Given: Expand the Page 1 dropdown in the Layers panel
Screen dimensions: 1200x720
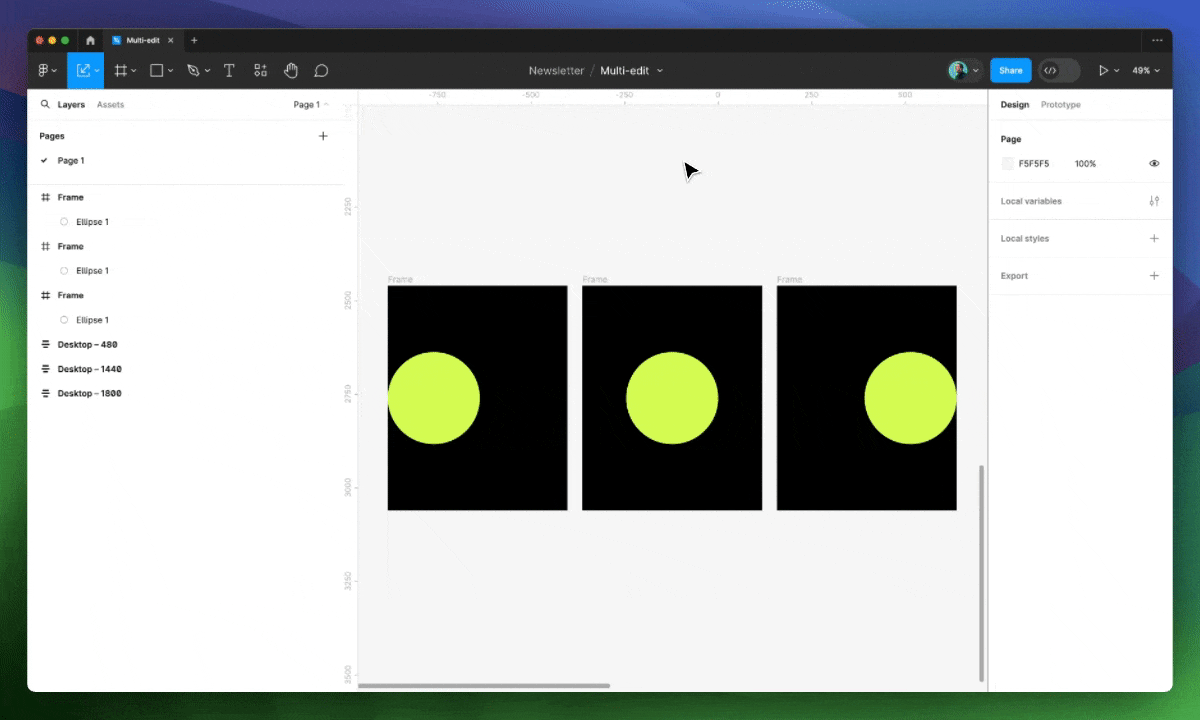Looking at the screenshot, I should (x=310, y=104).
